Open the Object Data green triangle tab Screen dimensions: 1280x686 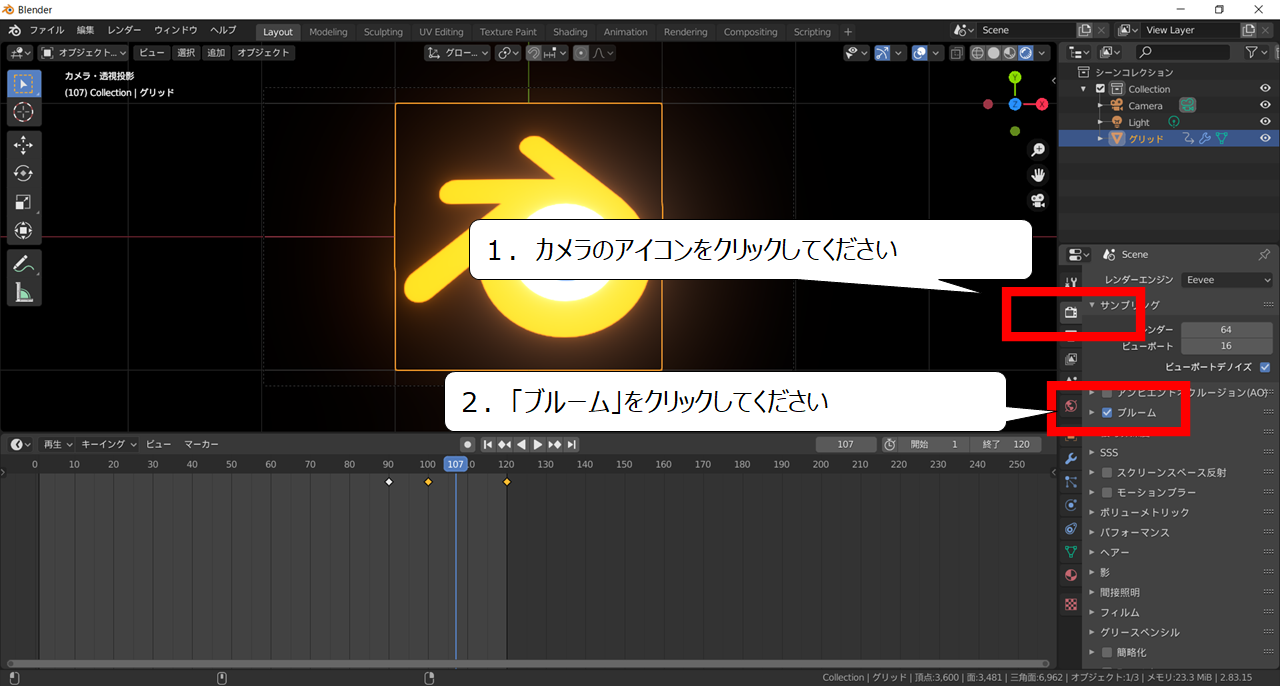[1071, 551]
